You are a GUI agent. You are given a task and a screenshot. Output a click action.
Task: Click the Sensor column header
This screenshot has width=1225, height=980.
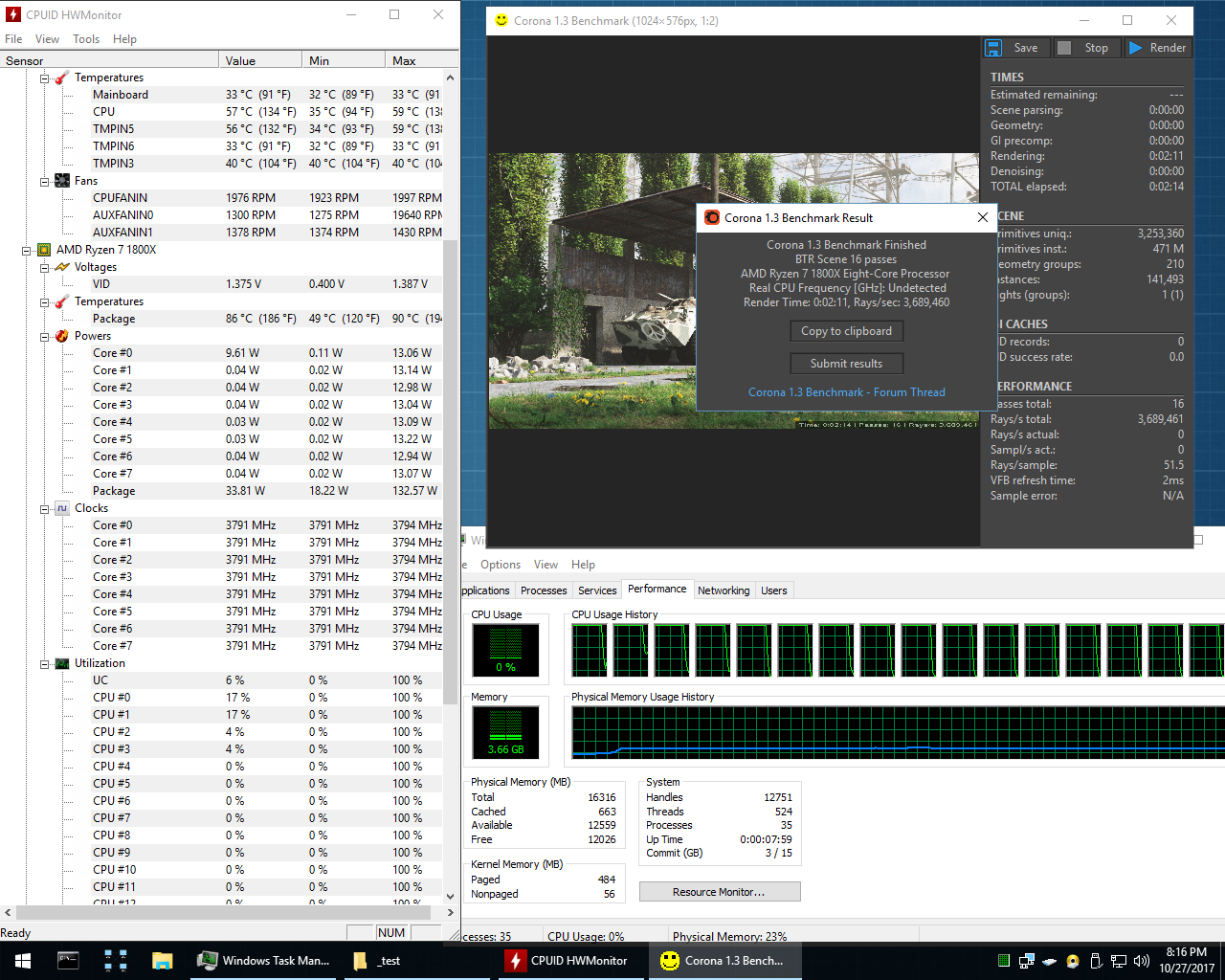[109, 60]
